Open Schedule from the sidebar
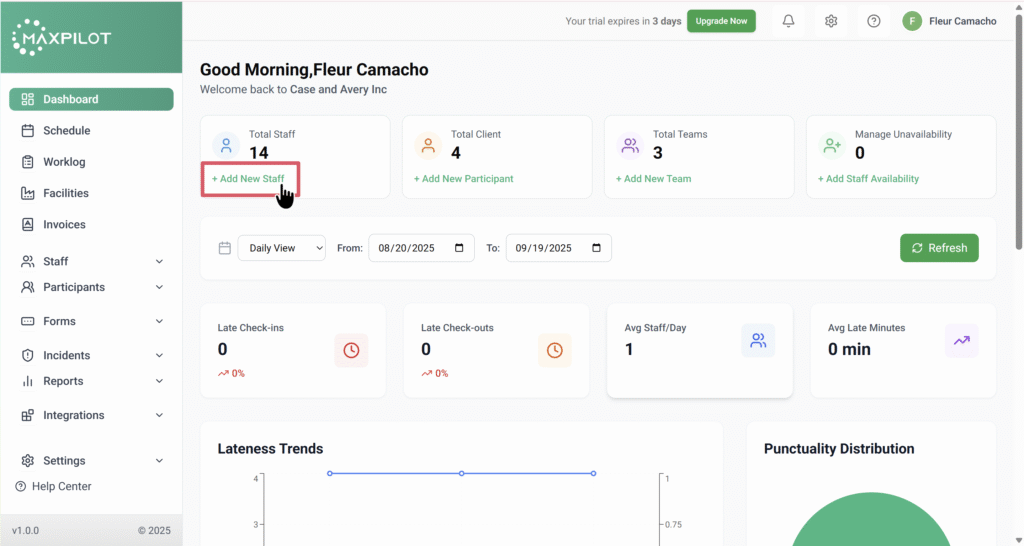The width and height of the screenshot is (1024, 546). pos(66,131)
